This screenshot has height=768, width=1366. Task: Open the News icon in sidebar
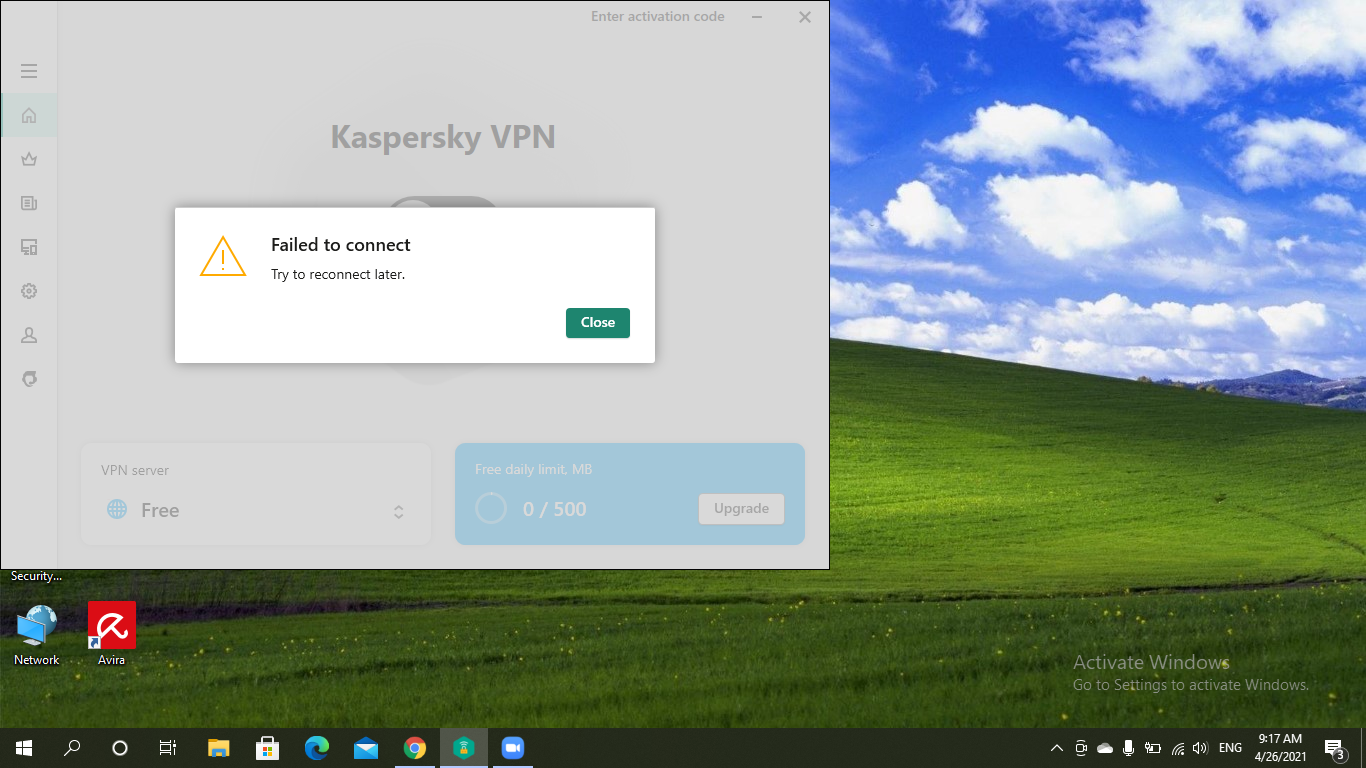pyautogui.click(x=29, y=203)
